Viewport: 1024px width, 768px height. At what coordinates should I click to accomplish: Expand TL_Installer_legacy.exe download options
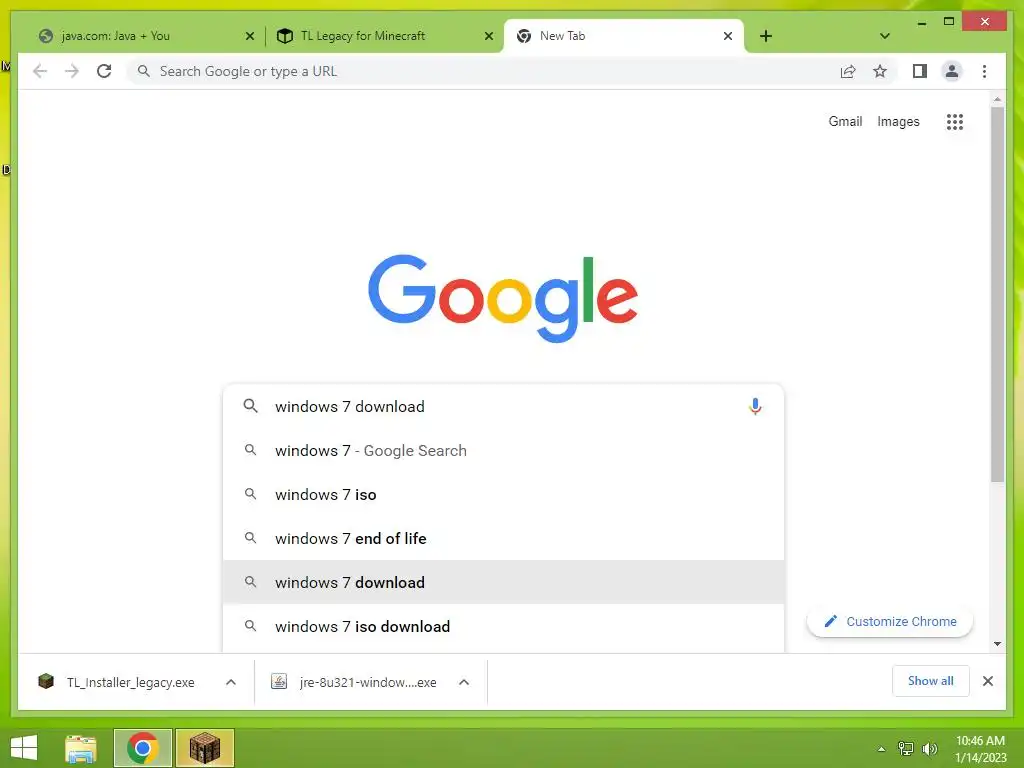231,682
